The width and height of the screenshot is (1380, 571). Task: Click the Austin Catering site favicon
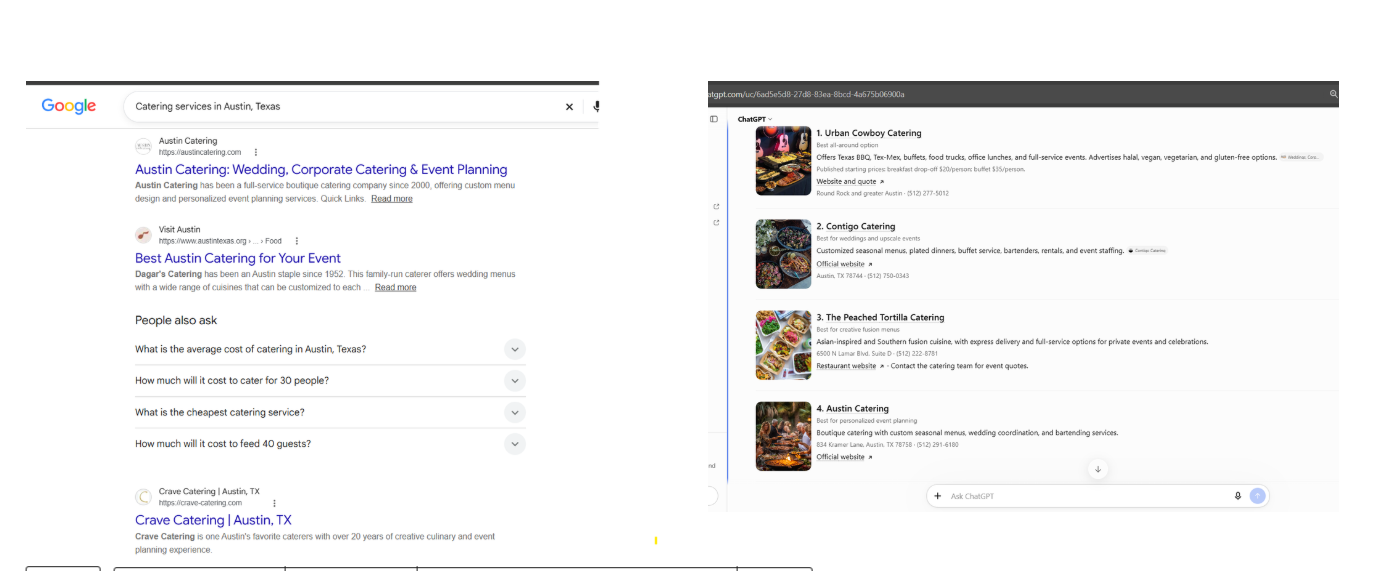pyautogui.click(x=144, y=146)
